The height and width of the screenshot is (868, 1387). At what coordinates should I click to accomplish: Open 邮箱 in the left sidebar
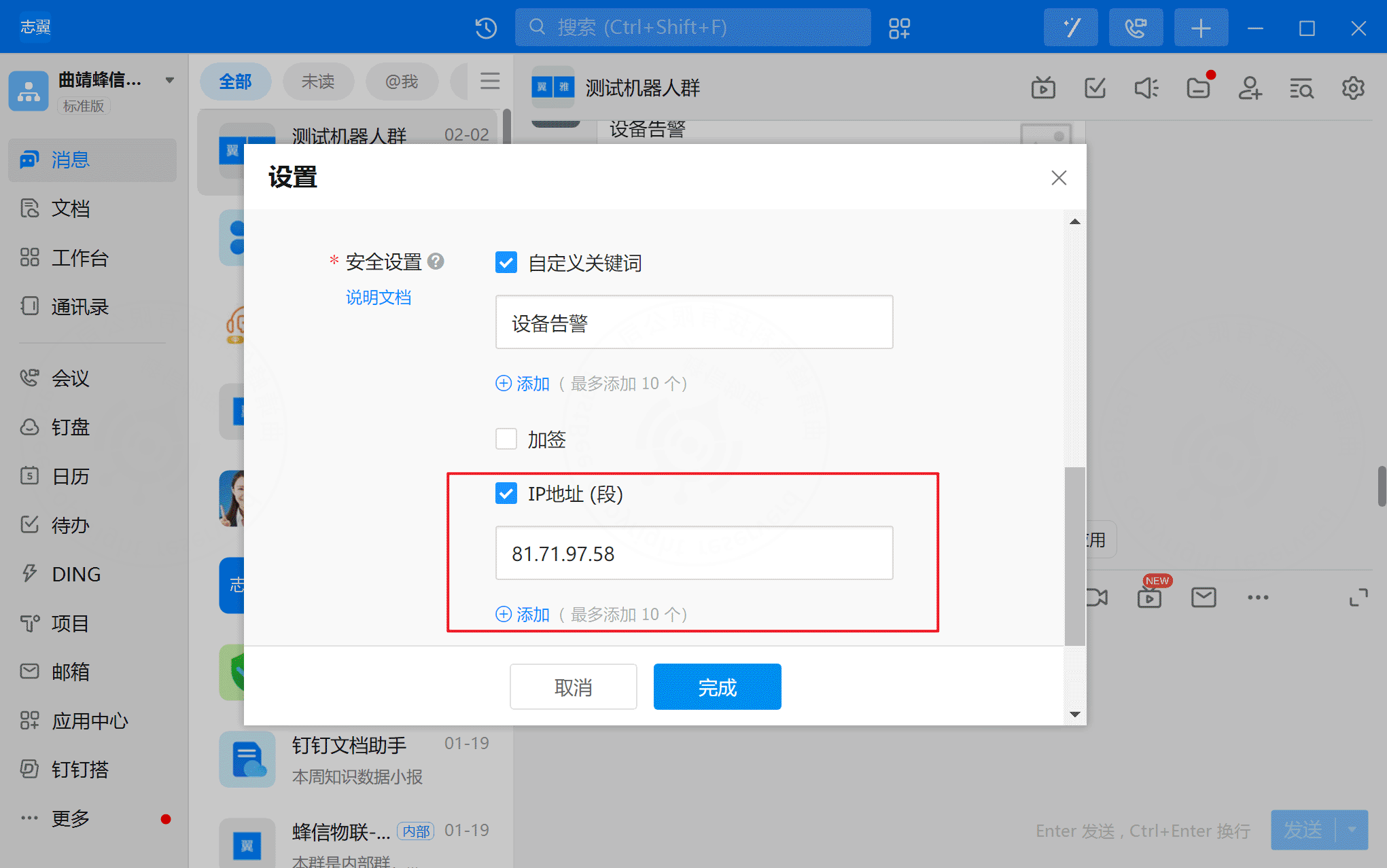click(x=92, y=672)
